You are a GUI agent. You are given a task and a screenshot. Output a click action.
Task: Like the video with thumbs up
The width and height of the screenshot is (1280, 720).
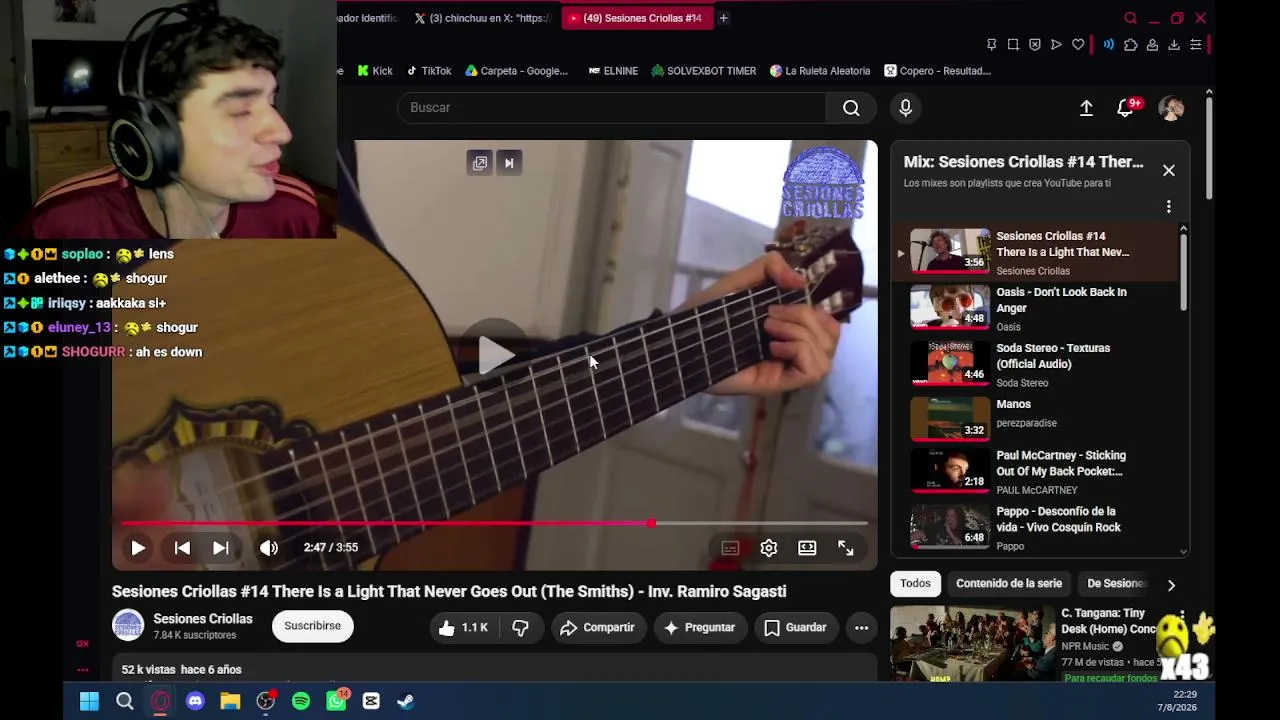462,628
